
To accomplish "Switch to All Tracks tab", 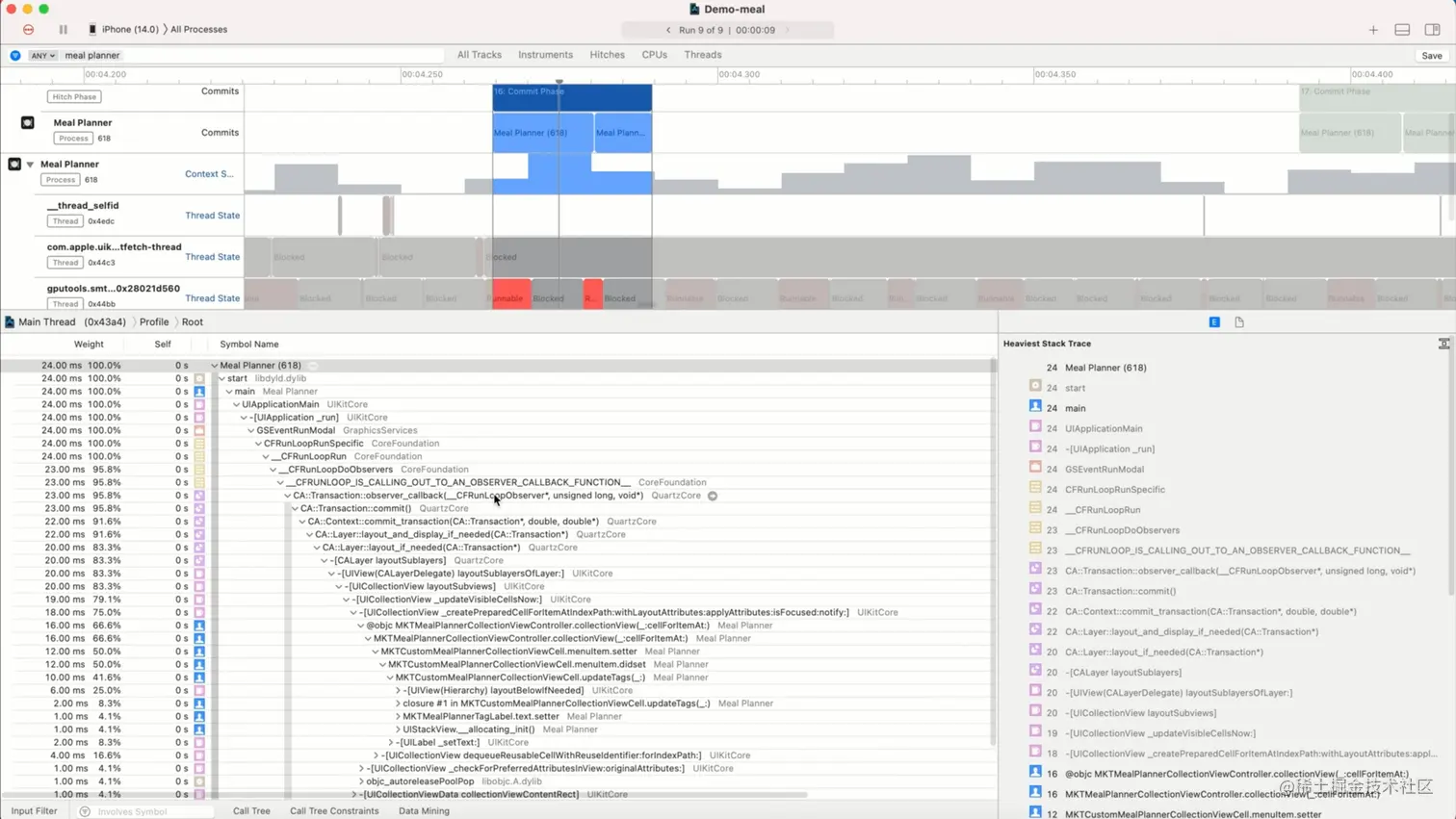I will (480, 55).
